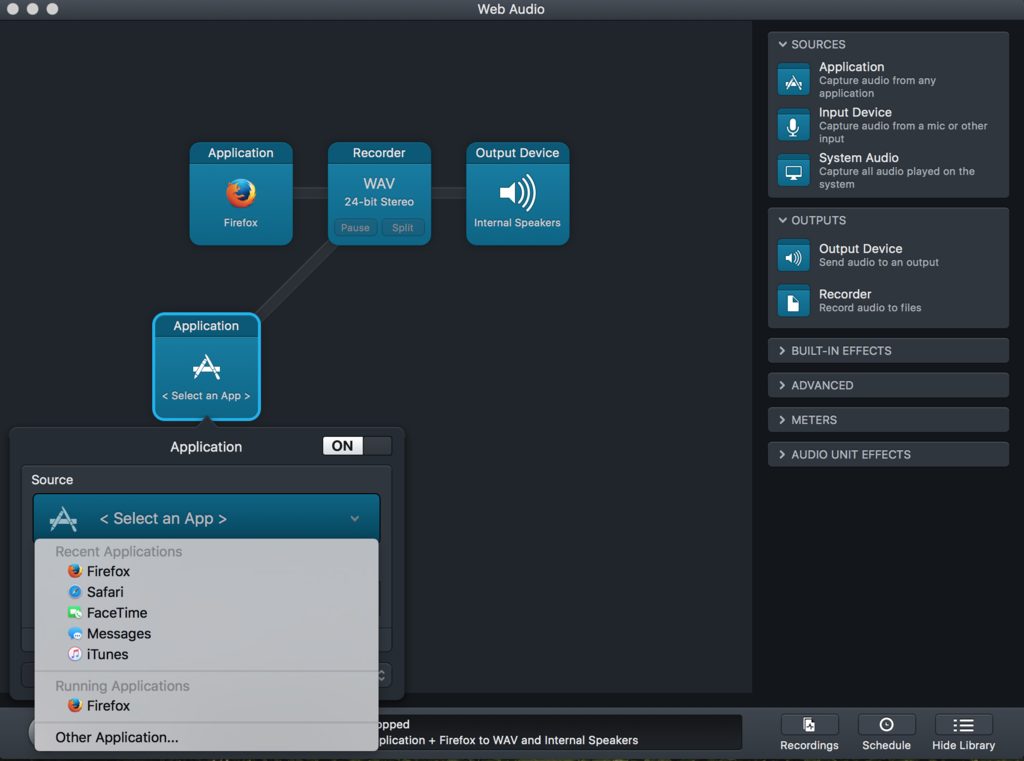The image size is (1024, 761).
Task: Select Other Application... menu entry
Action: click(206, 737)
